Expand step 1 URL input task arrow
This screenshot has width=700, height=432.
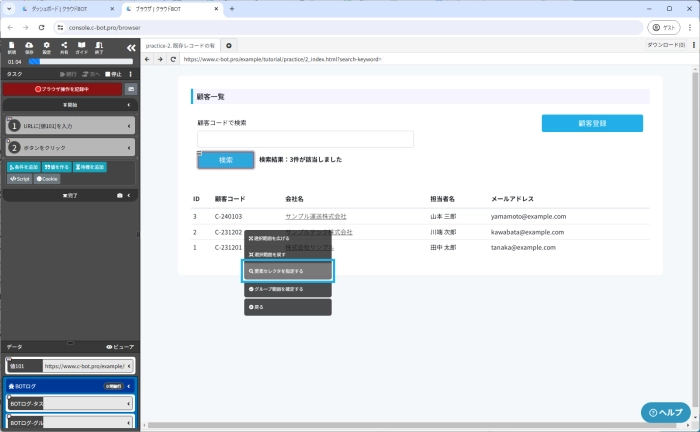click(x=129, y=126)
